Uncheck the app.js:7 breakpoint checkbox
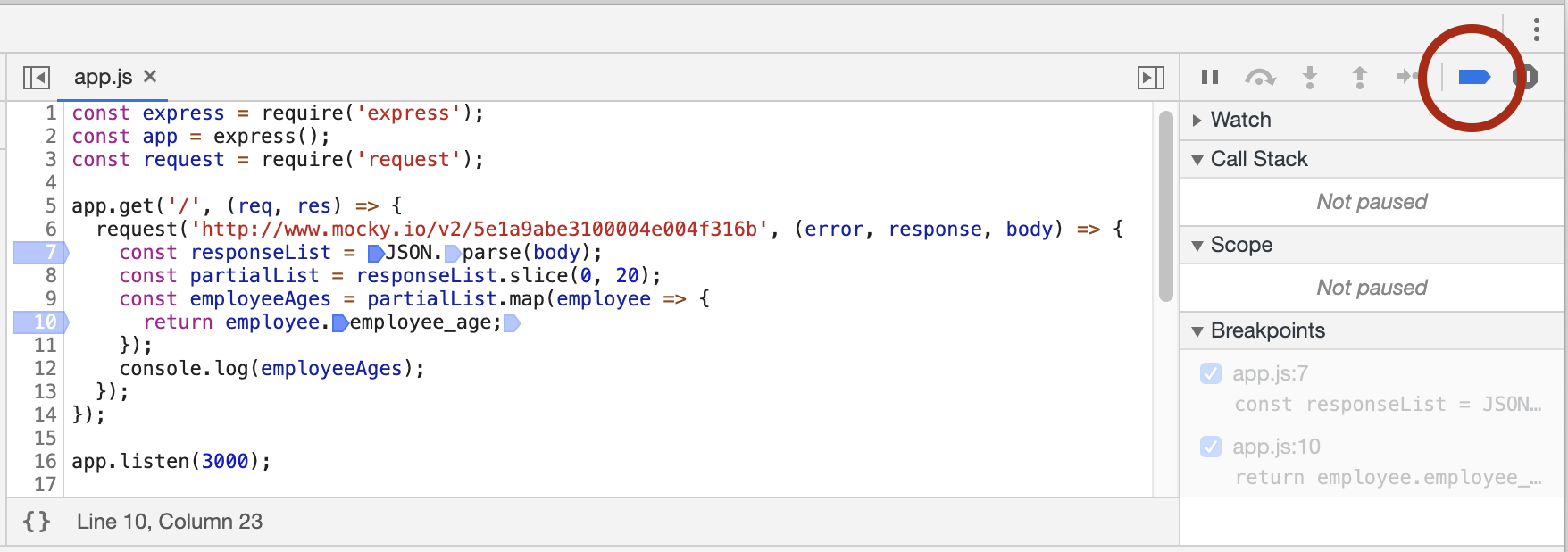1568x552 pixels. [1211, 373]
